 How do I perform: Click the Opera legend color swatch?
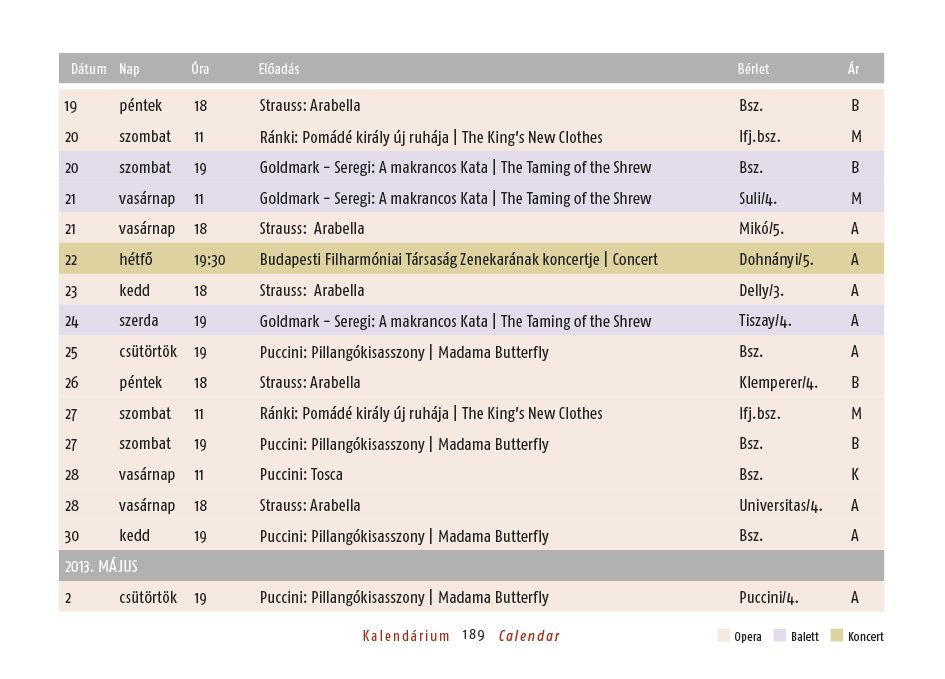(723, 637)
